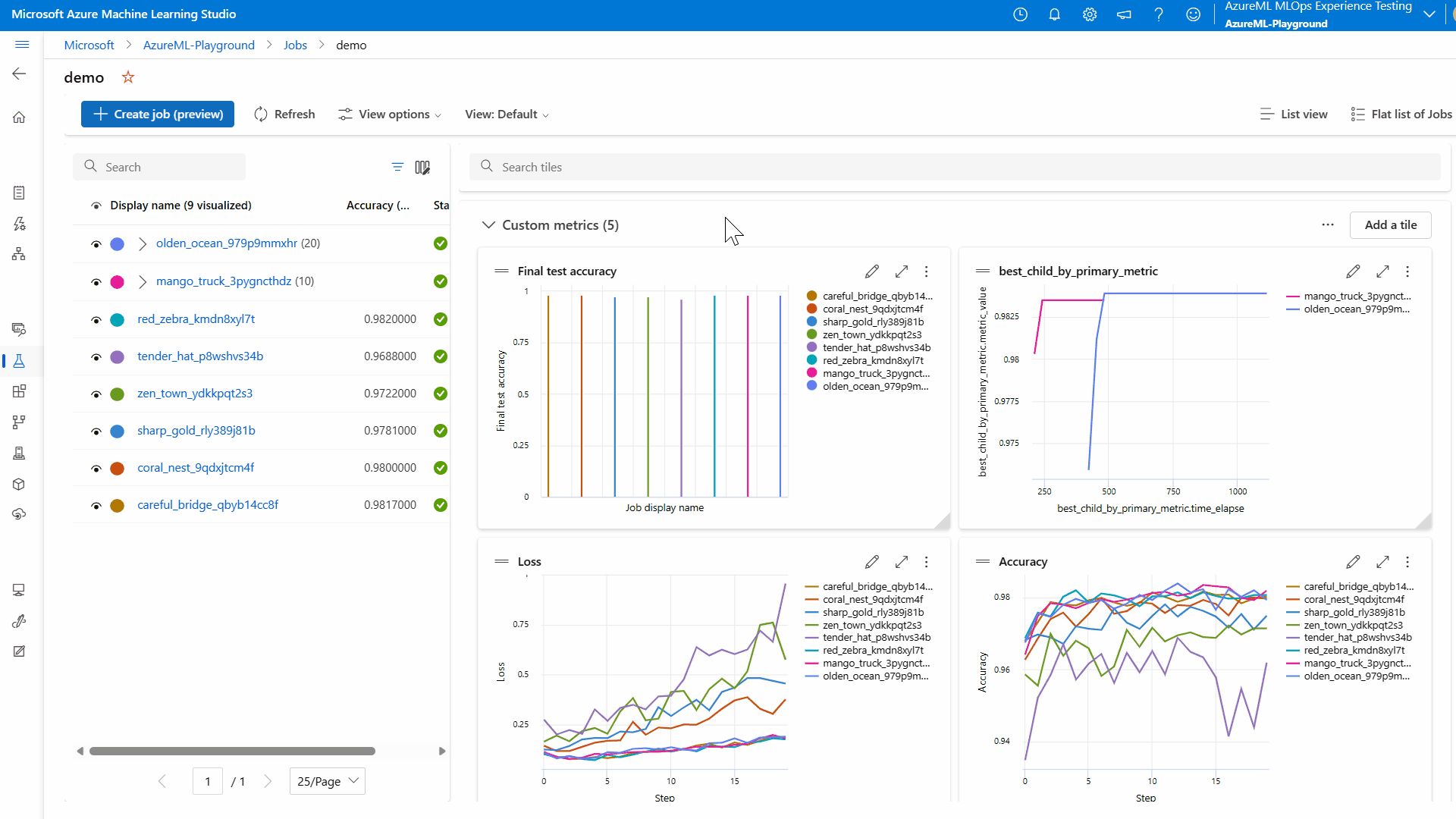This screenshot has height=819, width=1456.
Task: Edit the Final test accuracy tile with pencil
Action: tap(871, 271)
